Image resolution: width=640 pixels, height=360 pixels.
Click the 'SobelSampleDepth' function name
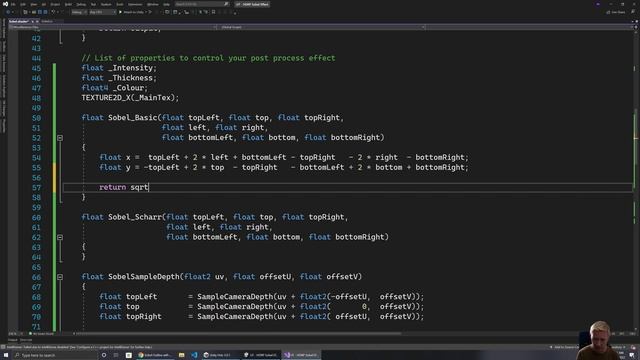tap(144, 277)
